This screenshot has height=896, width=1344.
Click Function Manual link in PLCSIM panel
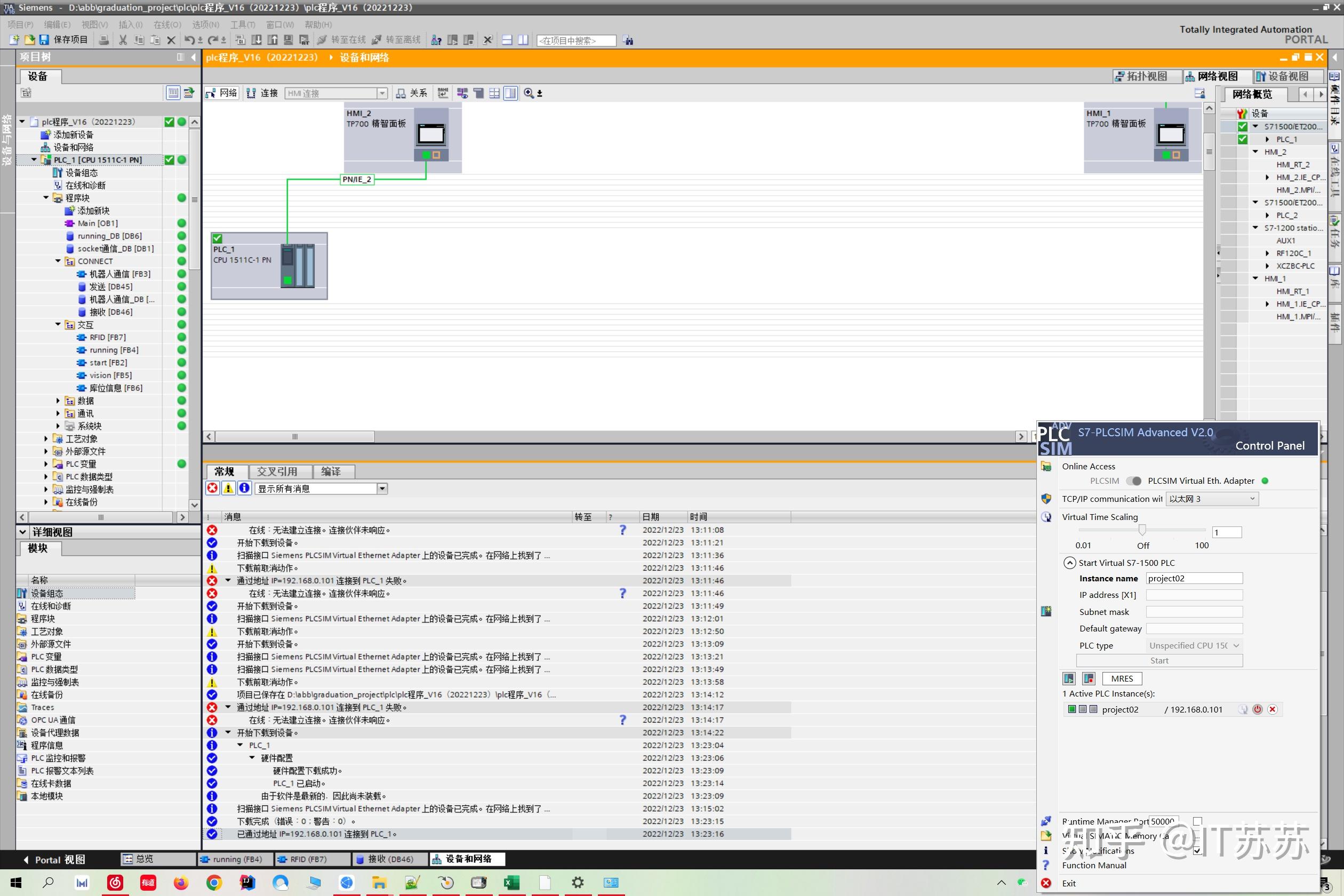pyautogui.click(x=1094, y=865)
